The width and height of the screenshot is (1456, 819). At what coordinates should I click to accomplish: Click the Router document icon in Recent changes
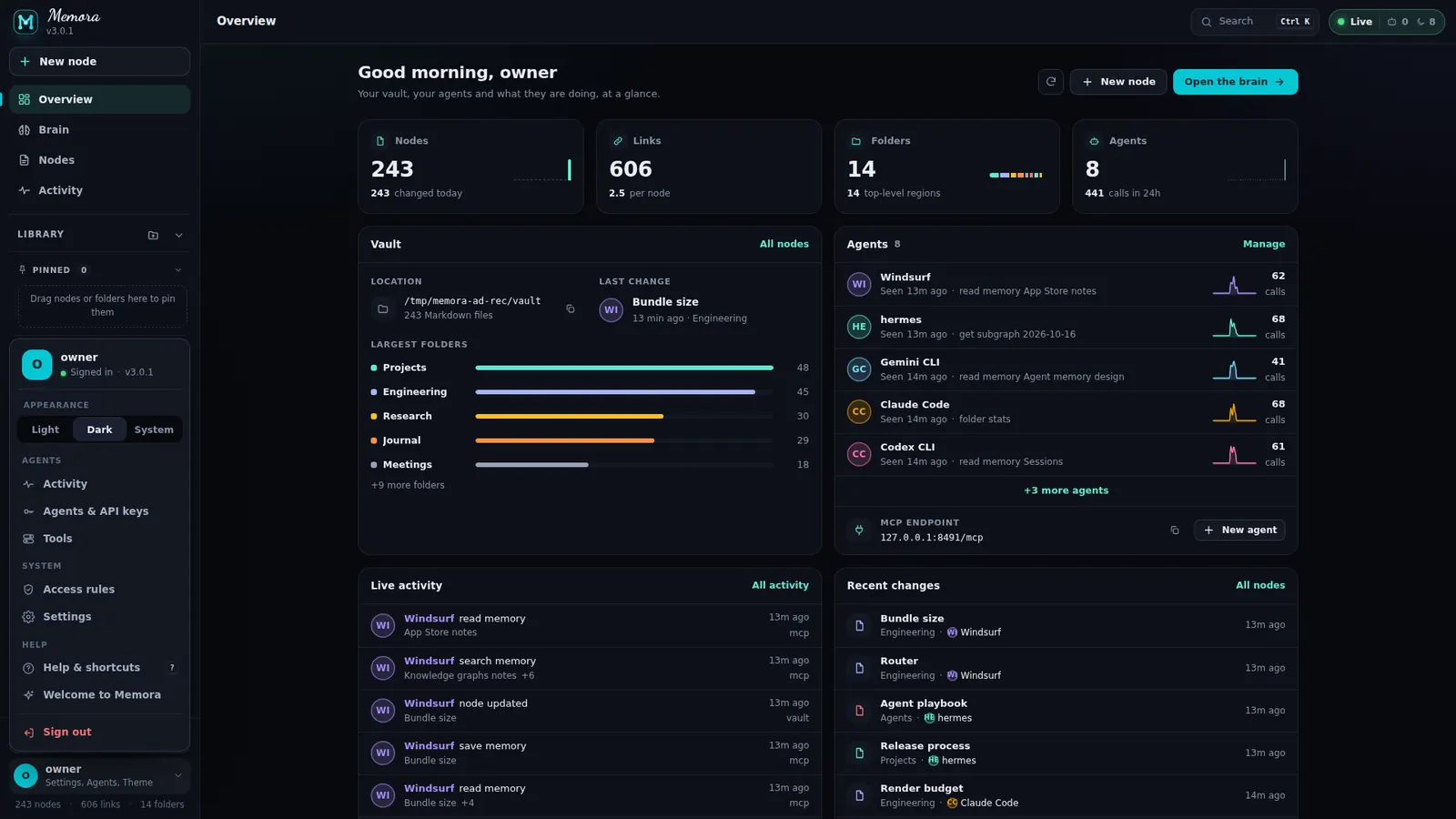click(859, 668)
